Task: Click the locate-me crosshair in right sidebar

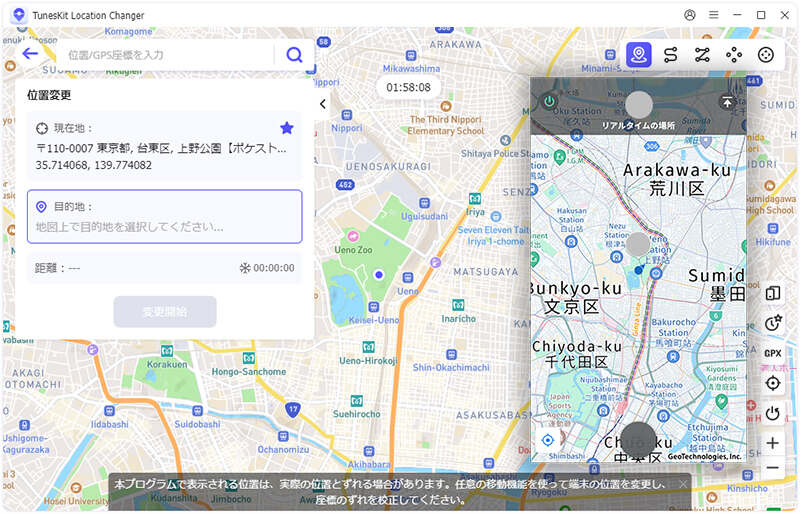Action: point(772,383)
